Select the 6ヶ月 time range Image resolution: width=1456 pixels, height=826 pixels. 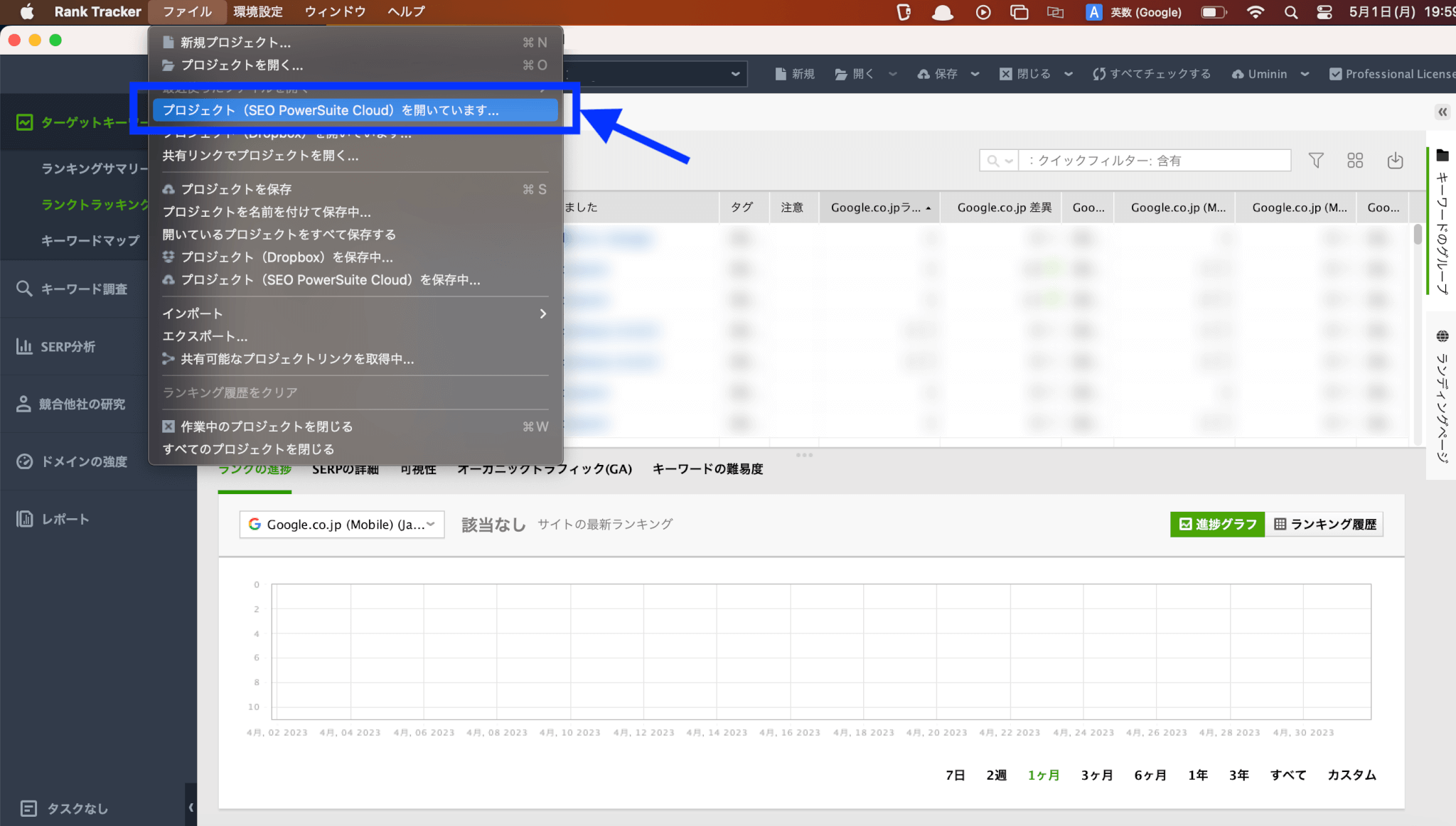[1150, 775]
